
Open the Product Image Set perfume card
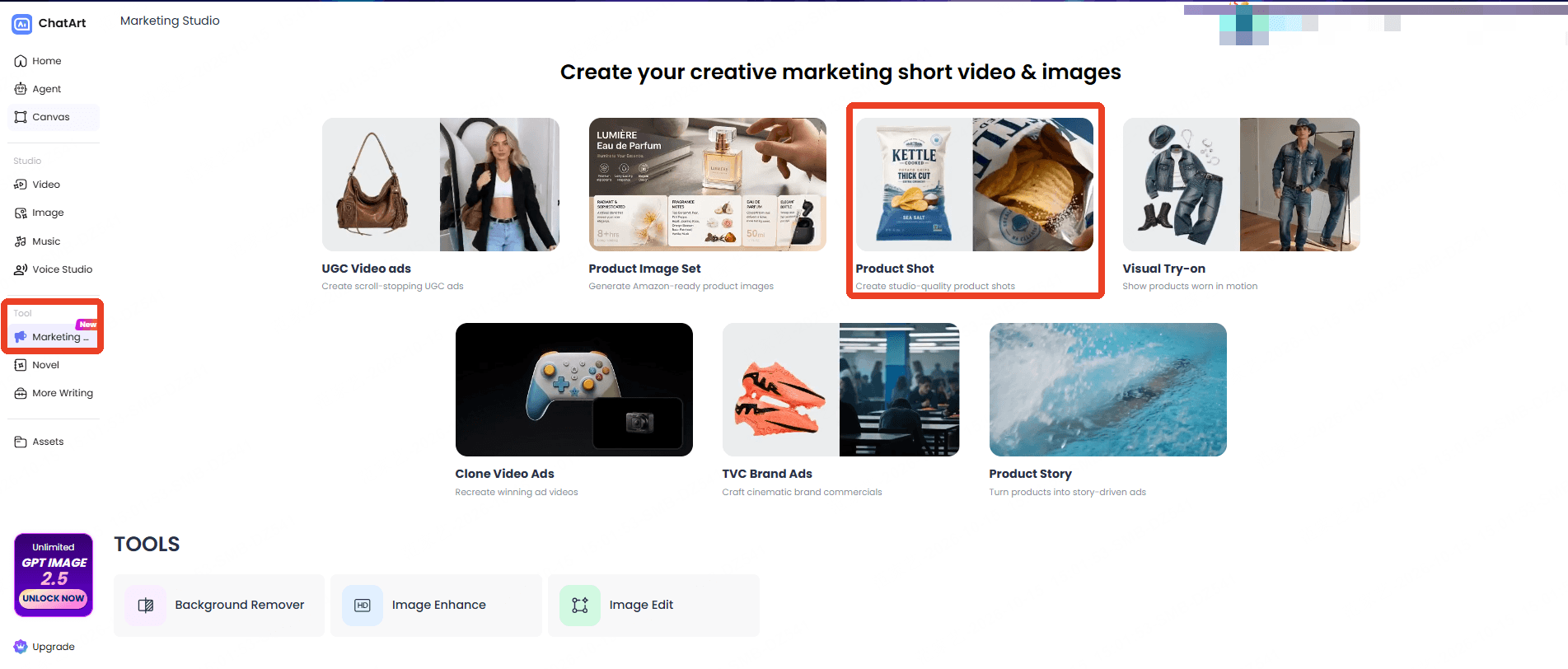click(x=708, y=205)
